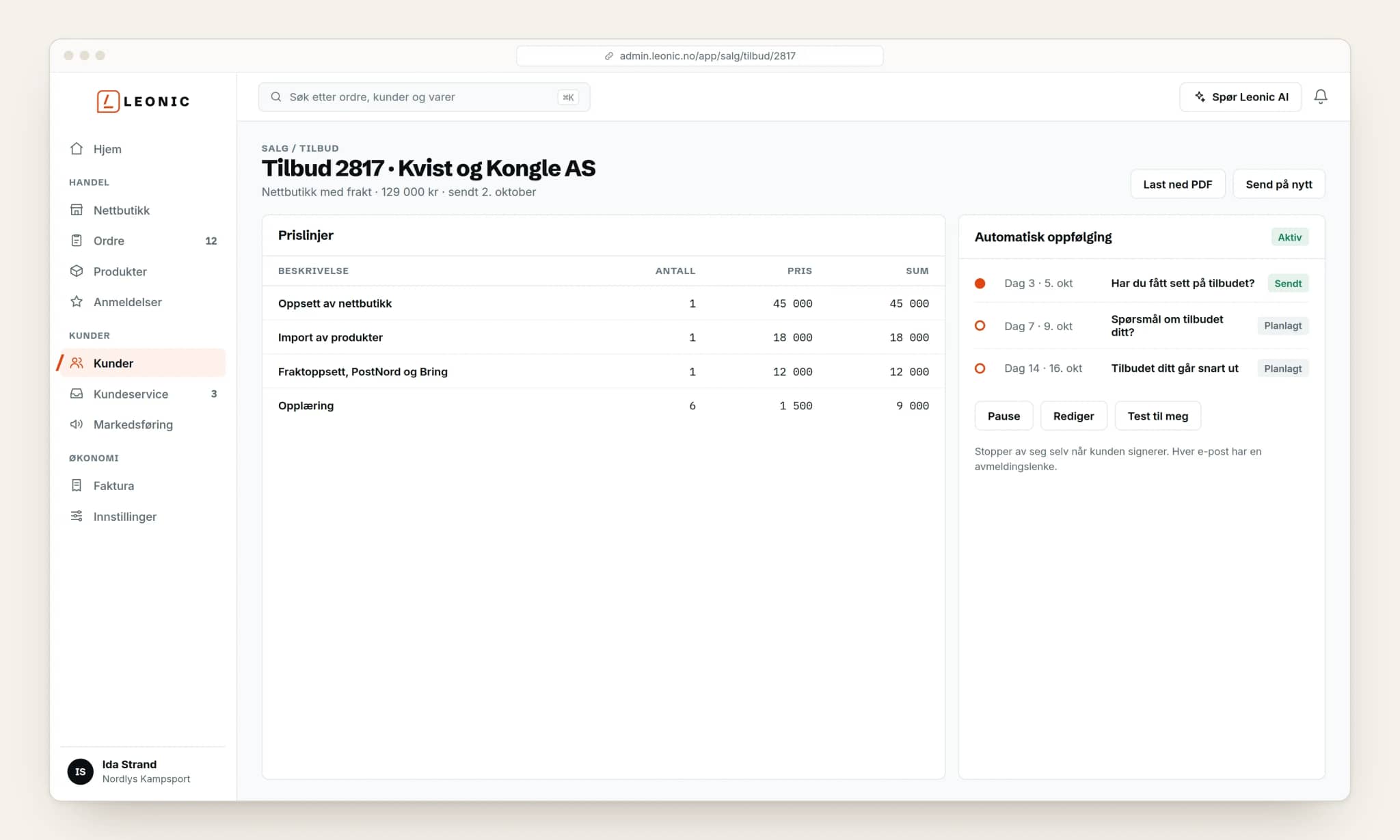This screenshot has height=840, width=1400.
Task: Click the magnifier icon in search
Action: pos(276,97)
